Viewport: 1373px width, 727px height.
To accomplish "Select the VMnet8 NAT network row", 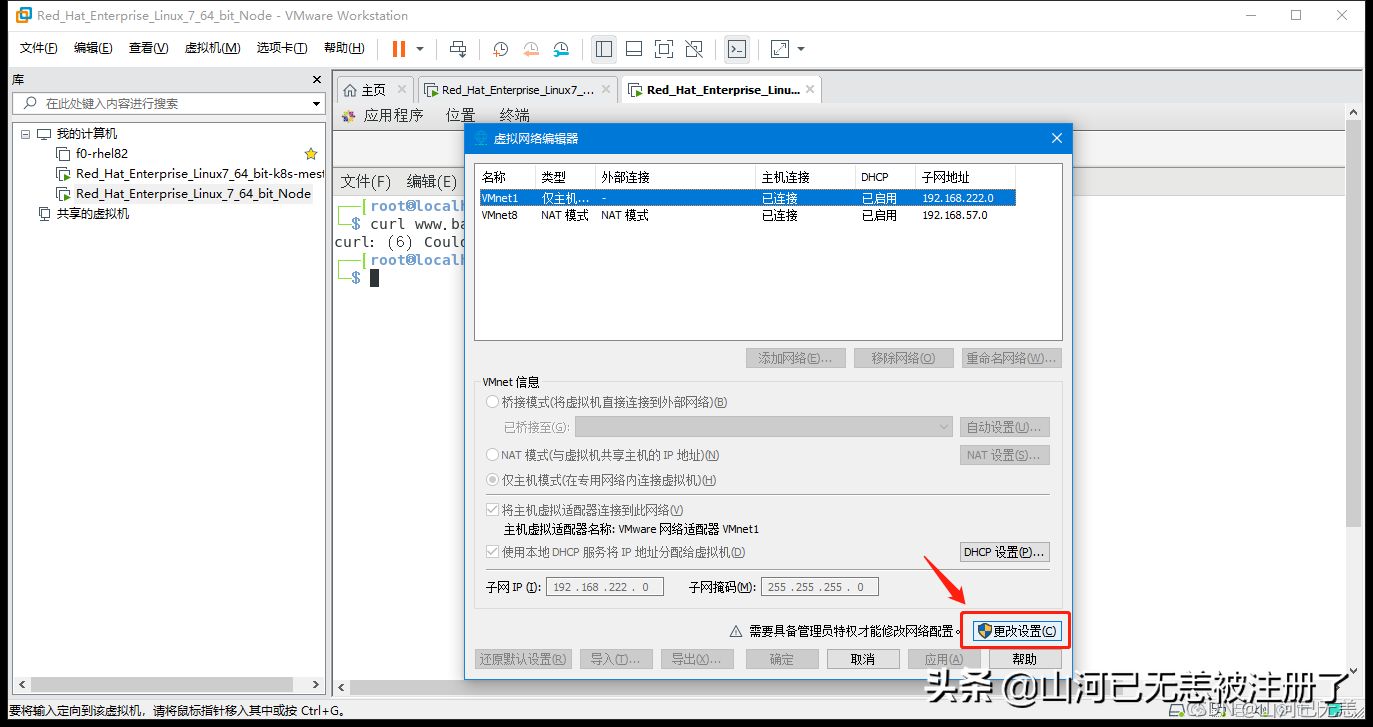I will [x=747, y=215].
